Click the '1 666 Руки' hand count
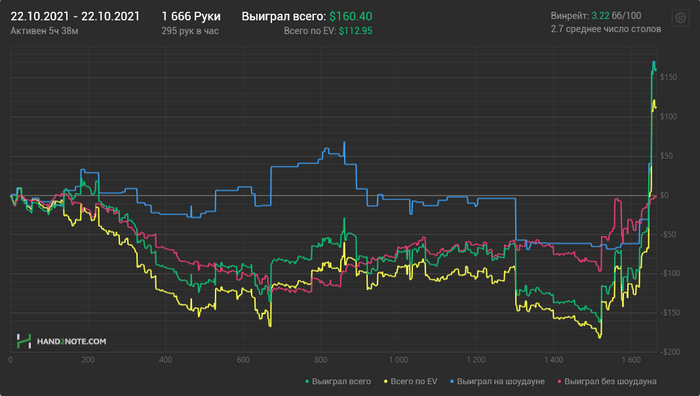Viewport: 700px width, 396px height. pyautogui.click(x=191, y=17)
